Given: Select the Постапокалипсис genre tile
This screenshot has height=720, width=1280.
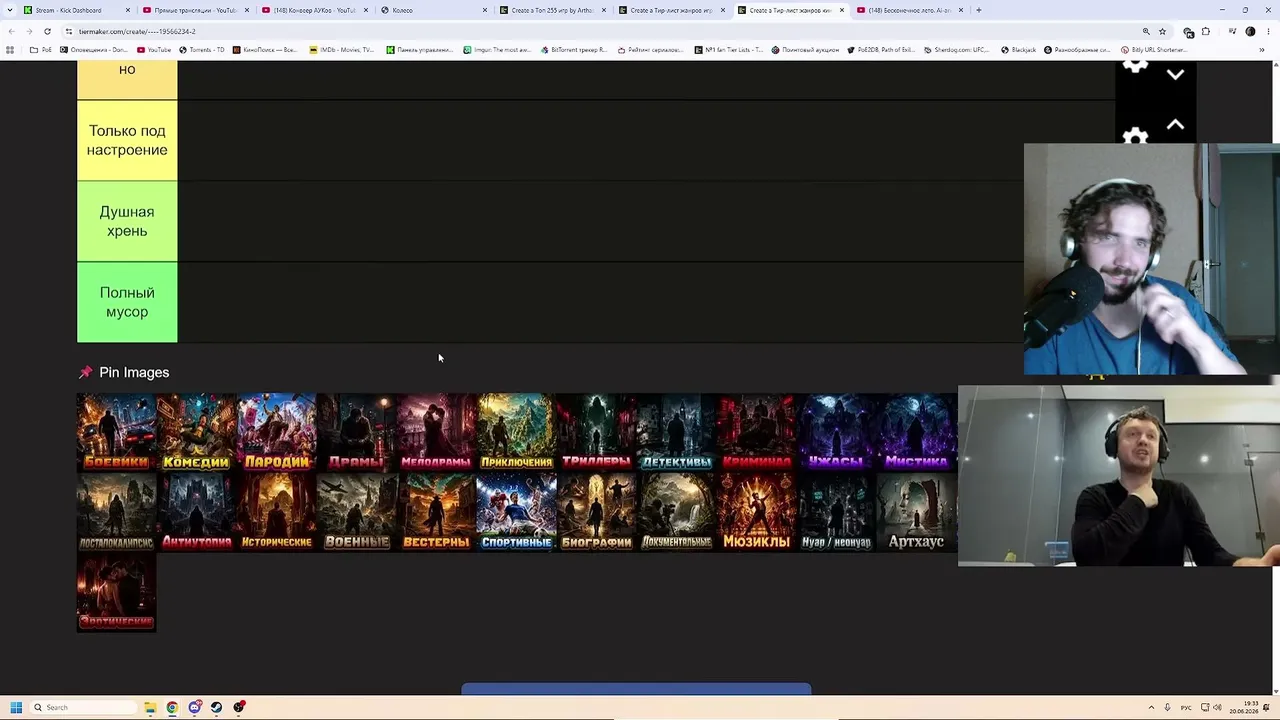Looking at the screenshot, I should [117, 512].
